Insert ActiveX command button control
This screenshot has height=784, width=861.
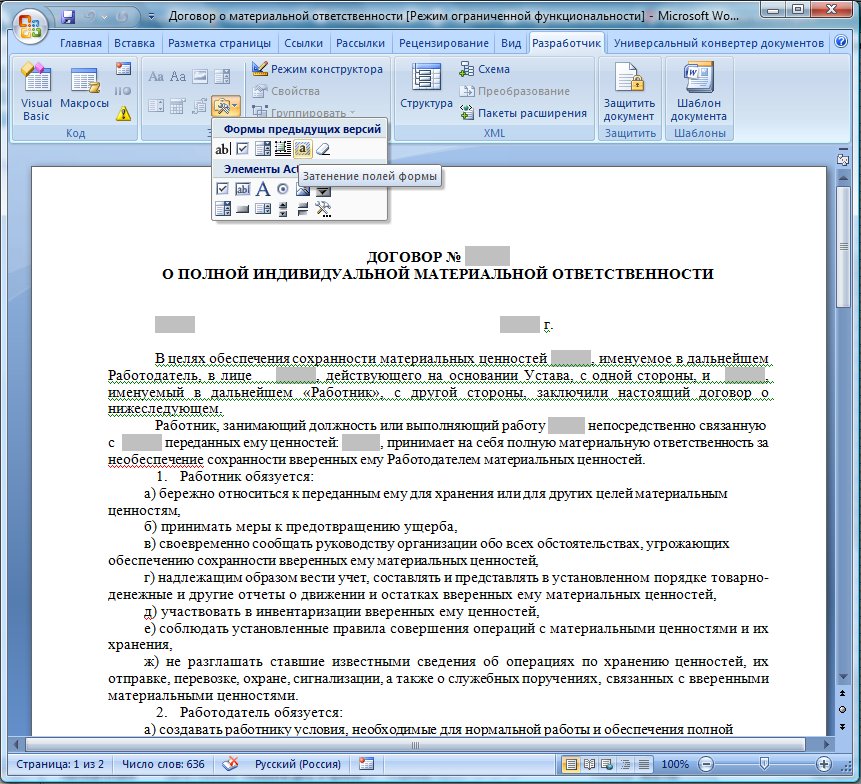pyautogui.click(x=242, y=209)
